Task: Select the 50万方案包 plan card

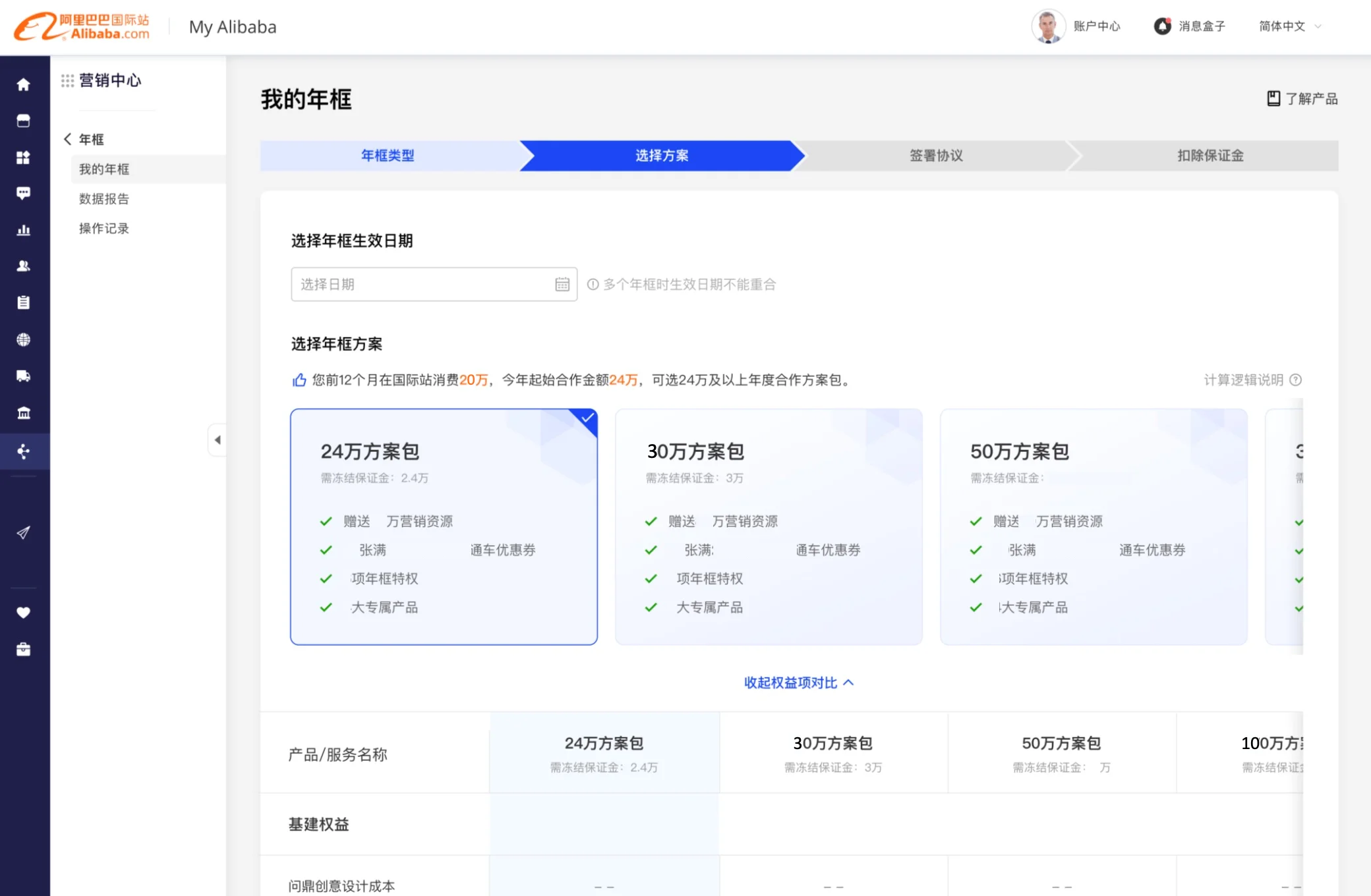Action: tap(1093, 526)
